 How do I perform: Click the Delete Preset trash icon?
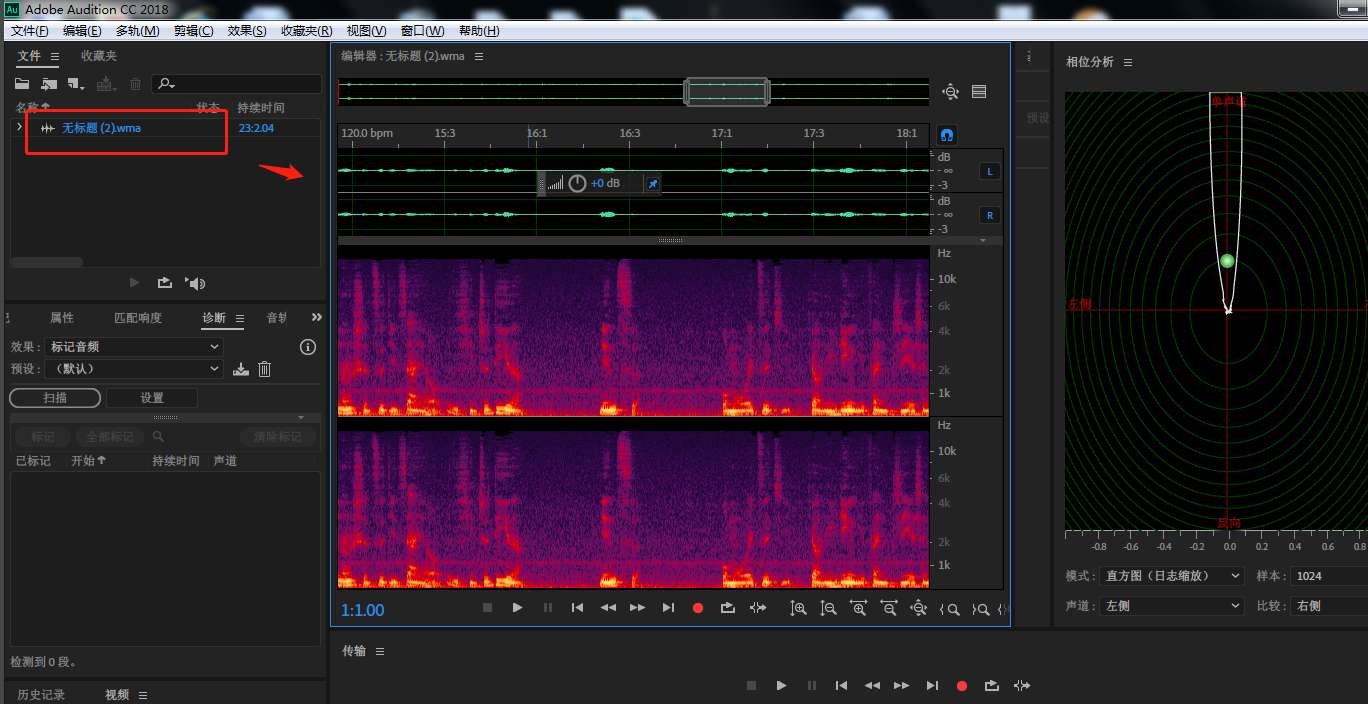point(264,369)
